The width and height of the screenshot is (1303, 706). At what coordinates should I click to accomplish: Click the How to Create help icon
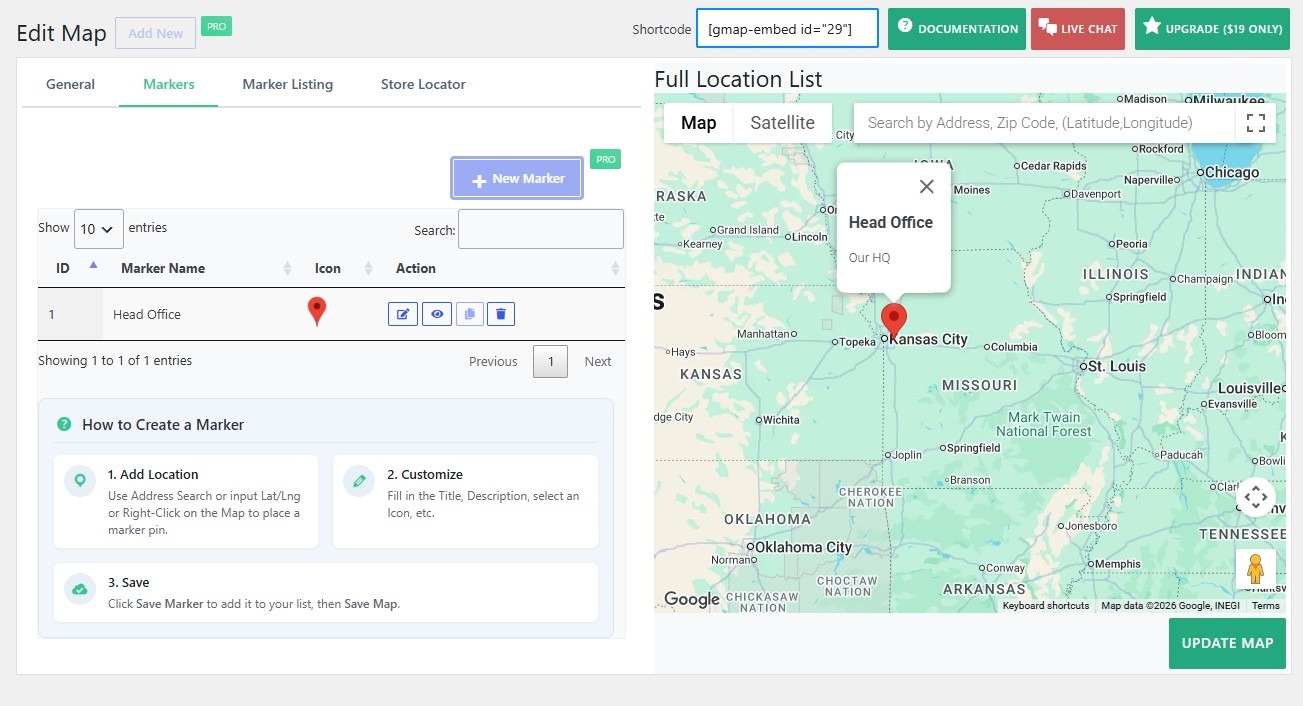65,424
